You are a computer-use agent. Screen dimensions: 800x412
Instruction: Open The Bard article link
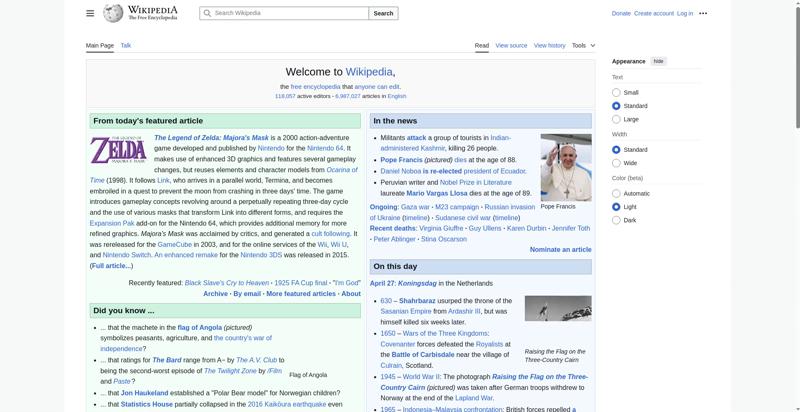tap(166, 360)
